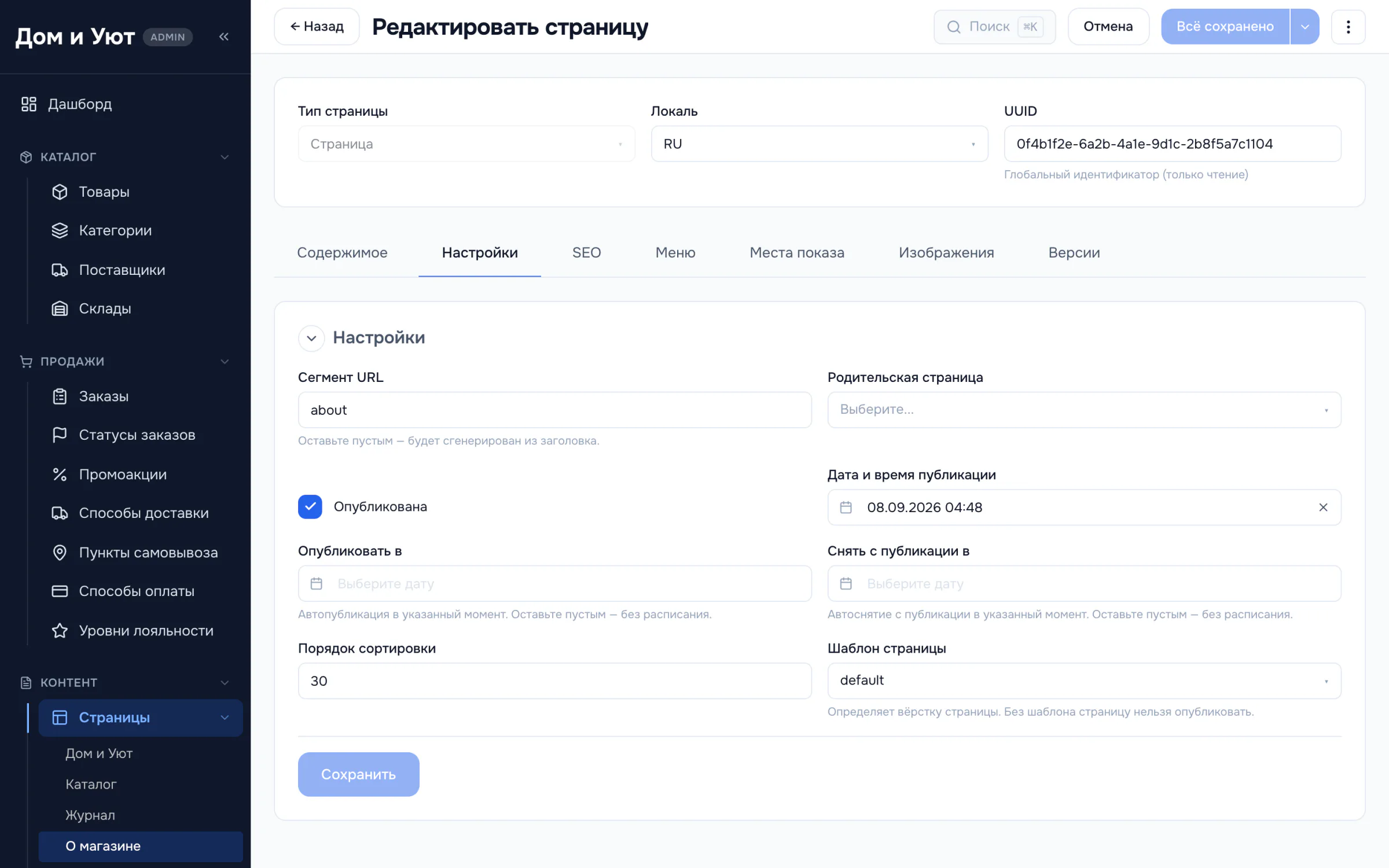This screenshot has height=868, width=1389.
Task: Click the Промоакции percent icon
Action: click(x=60, y=475)
